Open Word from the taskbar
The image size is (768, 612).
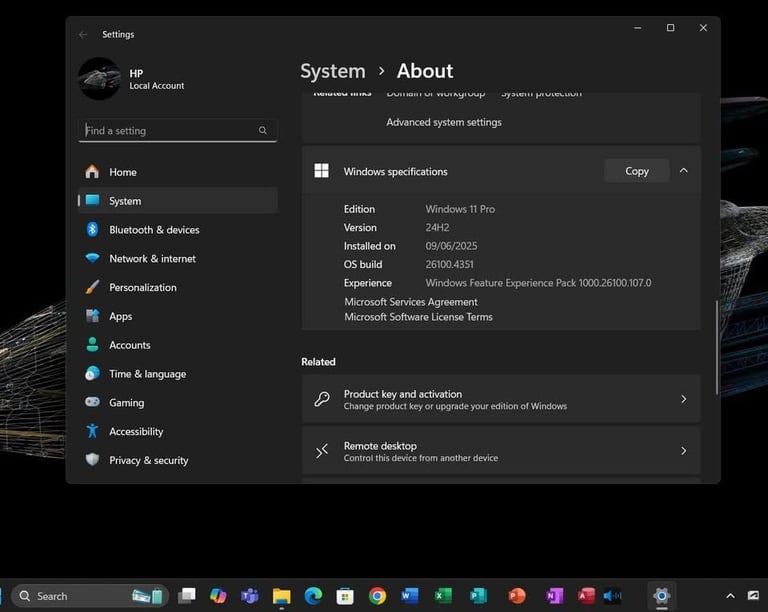coord(409,595)
